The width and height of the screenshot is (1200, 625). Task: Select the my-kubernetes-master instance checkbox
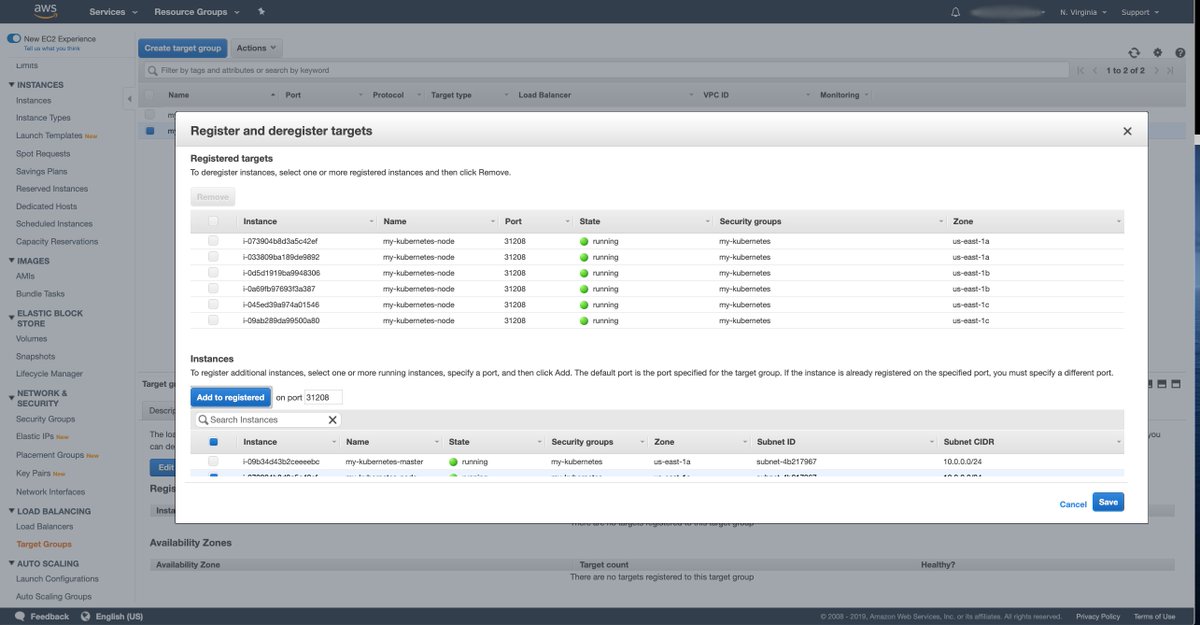coord(213,461)
